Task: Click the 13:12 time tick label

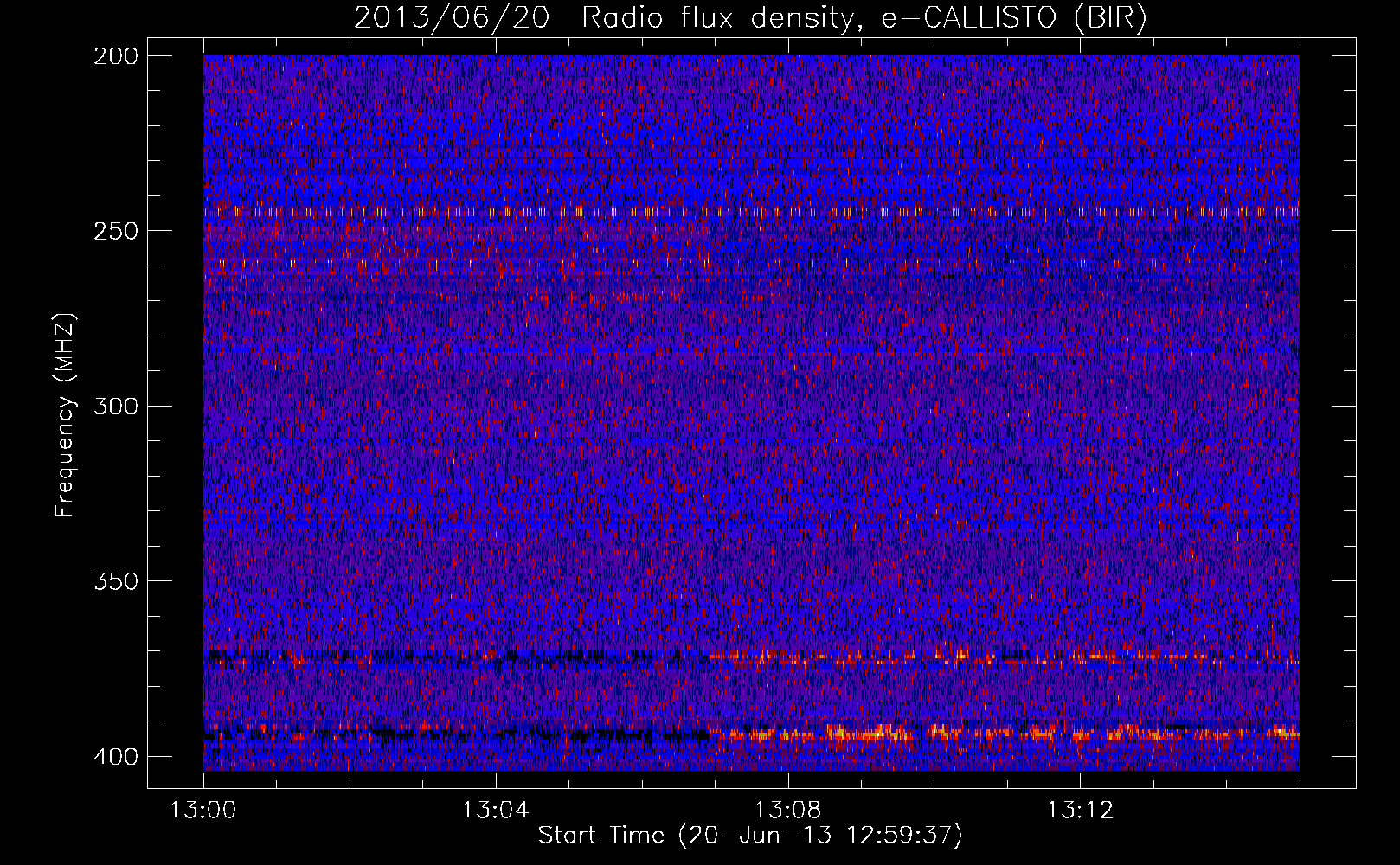Action: pyautogui.click(x=1079, y=811)
